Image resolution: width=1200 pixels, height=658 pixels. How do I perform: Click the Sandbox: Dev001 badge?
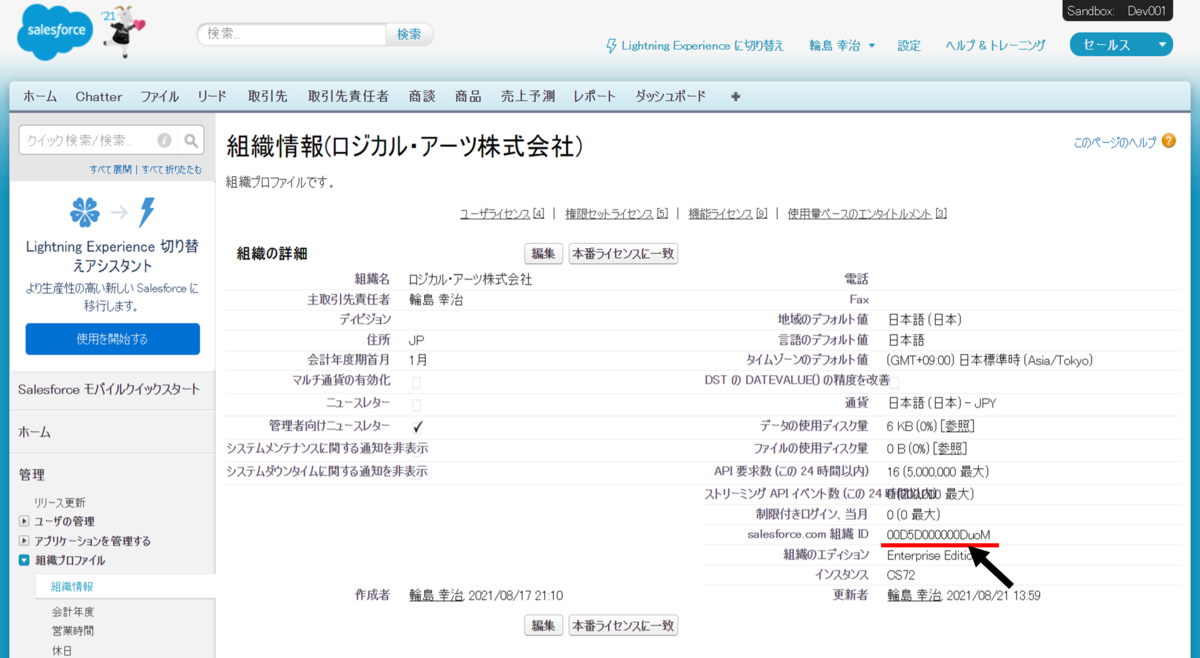1117,11
